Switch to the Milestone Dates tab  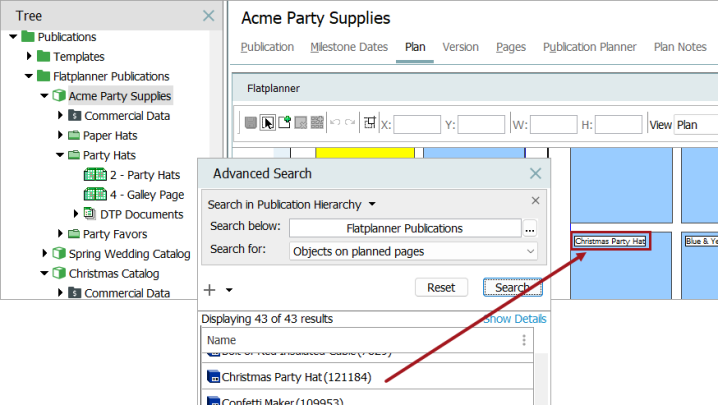point(349,47)
